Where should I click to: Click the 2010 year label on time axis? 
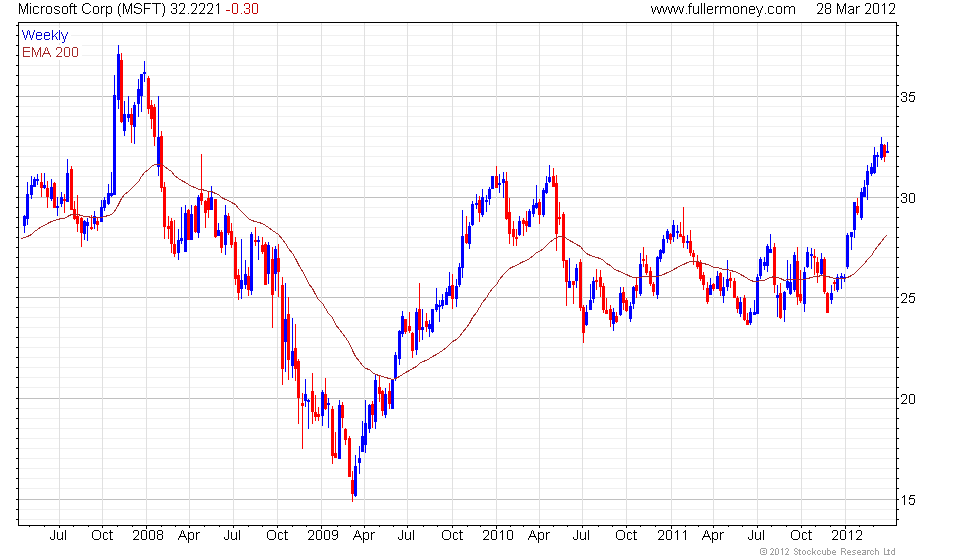coord(498,536)
